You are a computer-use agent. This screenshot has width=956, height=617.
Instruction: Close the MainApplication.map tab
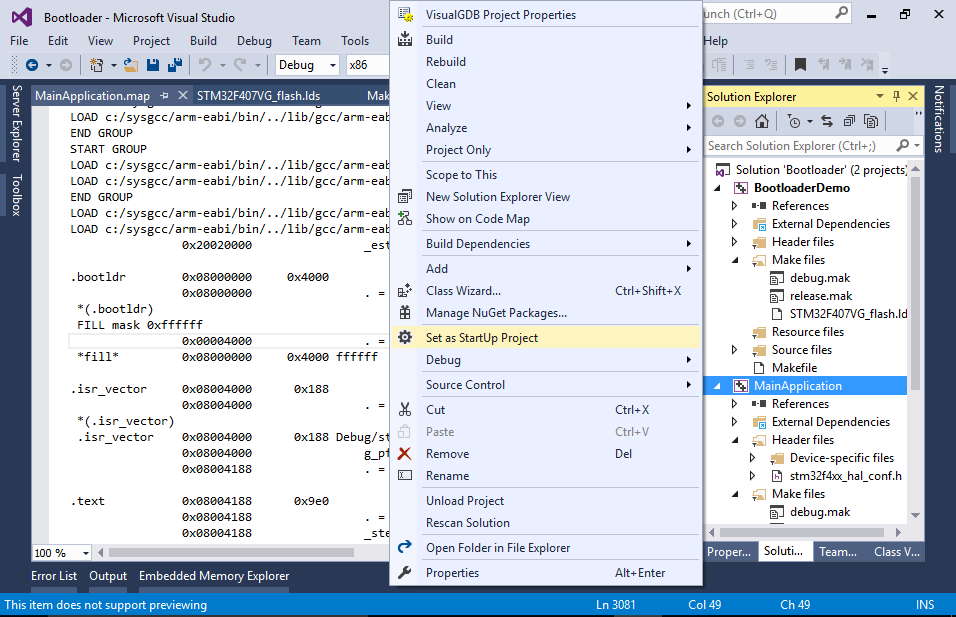click(x=182, y=96)
